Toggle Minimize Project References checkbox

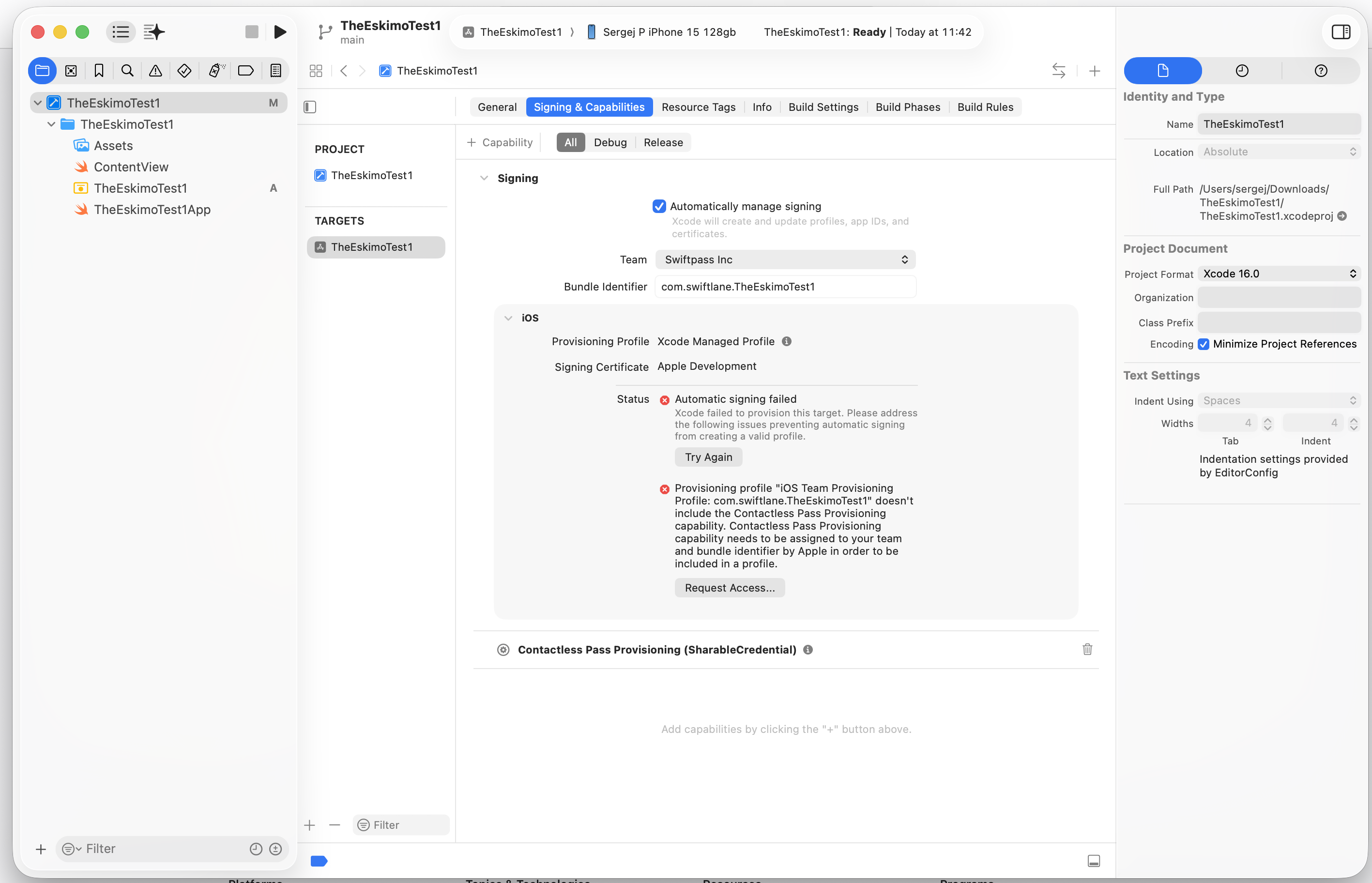click(x=1204, y=344)
